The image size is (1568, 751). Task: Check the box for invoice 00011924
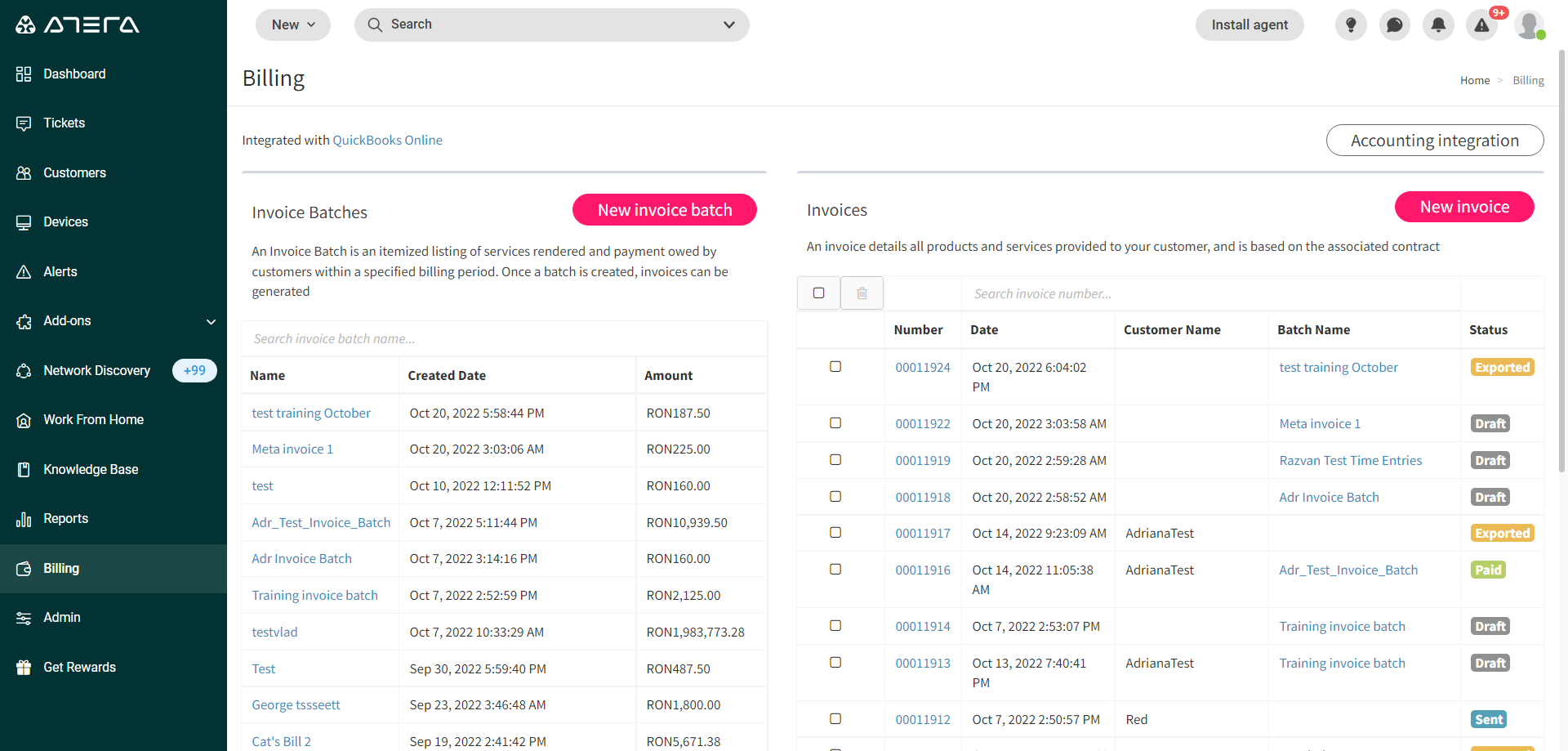(835, 366)
